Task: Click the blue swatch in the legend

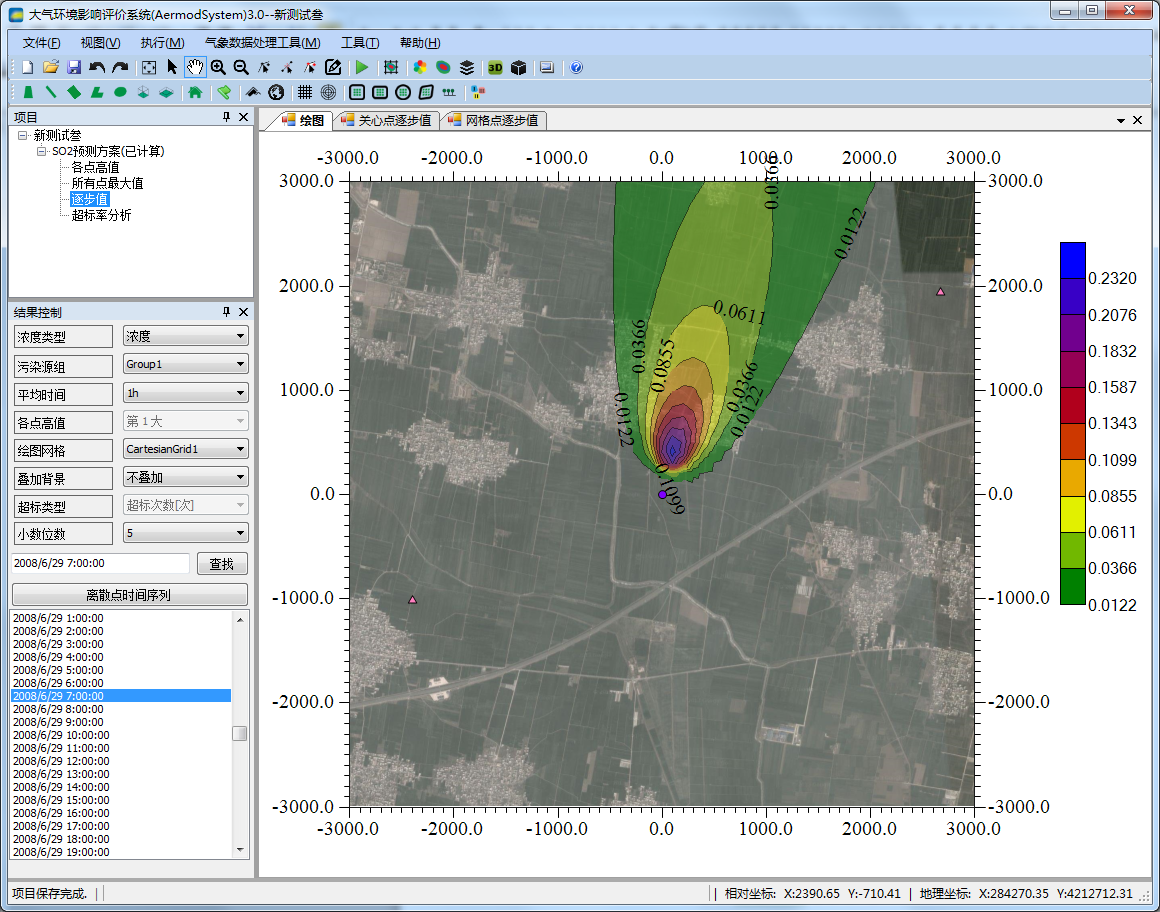Action: [x=1072, y=260]
